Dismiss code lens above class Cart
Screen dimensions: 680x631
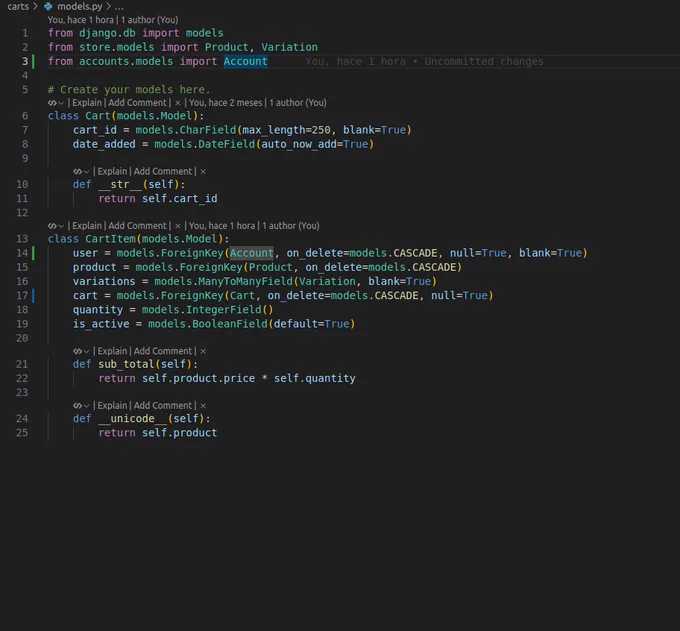pos(178,103)
